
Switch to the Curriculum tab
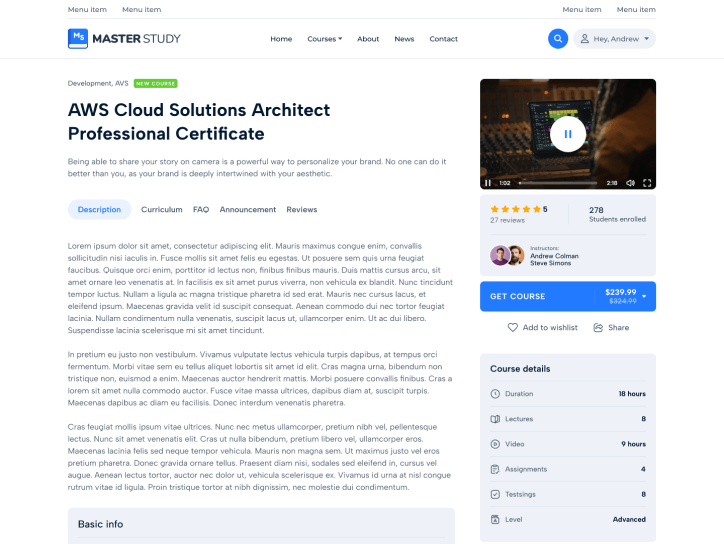(162, 210)
